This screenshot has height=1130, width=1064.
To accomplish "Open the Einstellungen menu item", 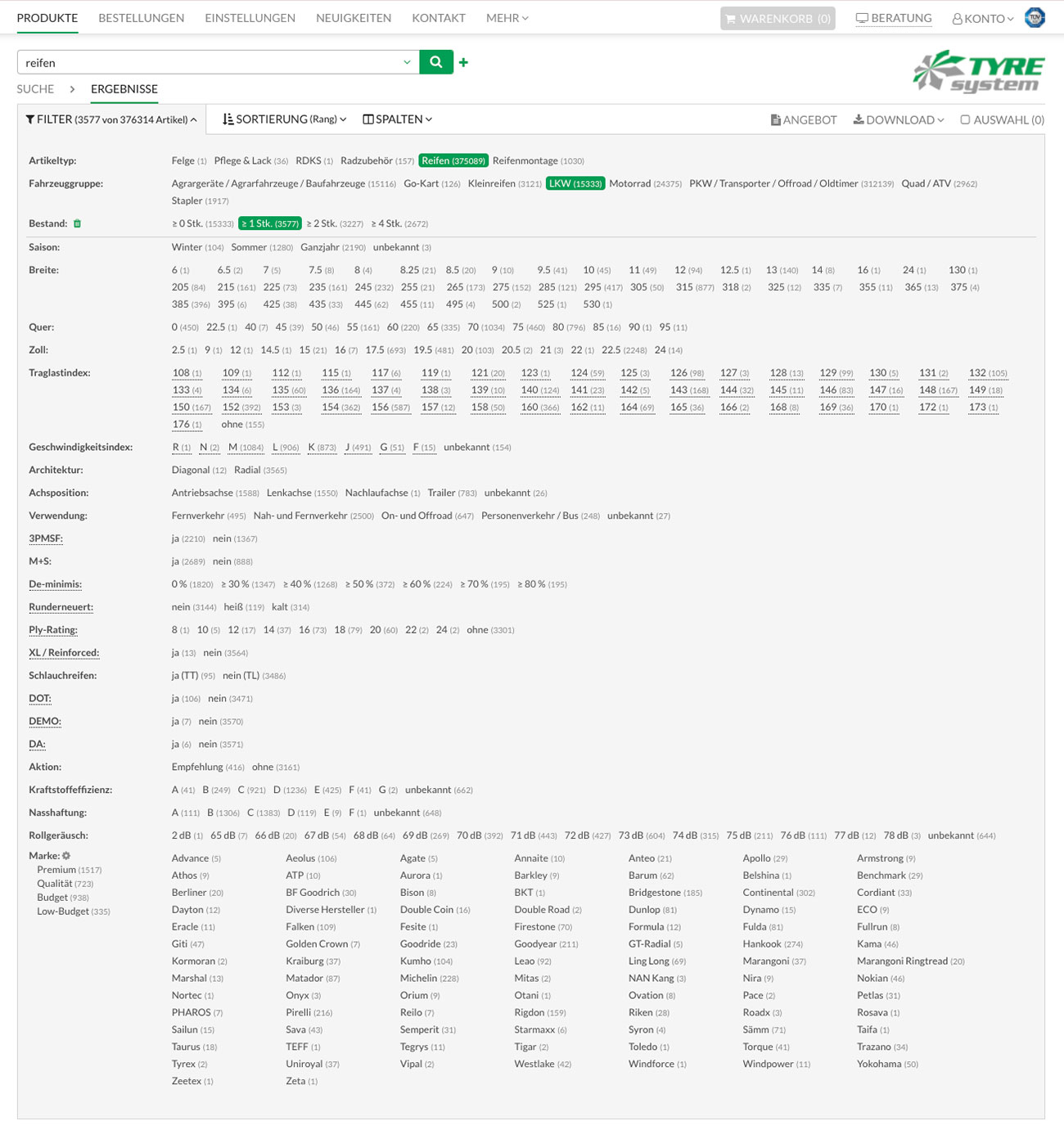I will (x=250, y=18).
